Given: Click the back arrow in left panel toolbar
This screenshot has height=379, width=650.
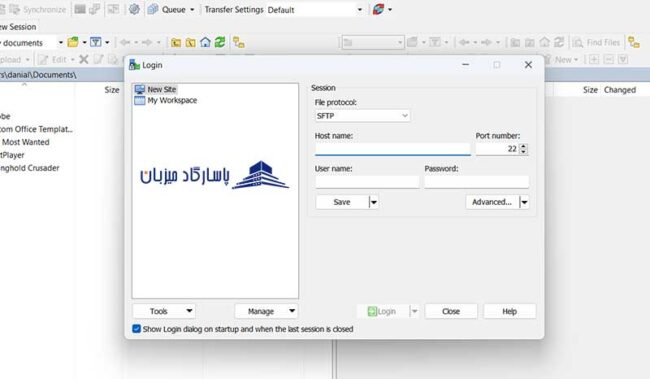Looking at the screenshot, I should click(125, 42).
